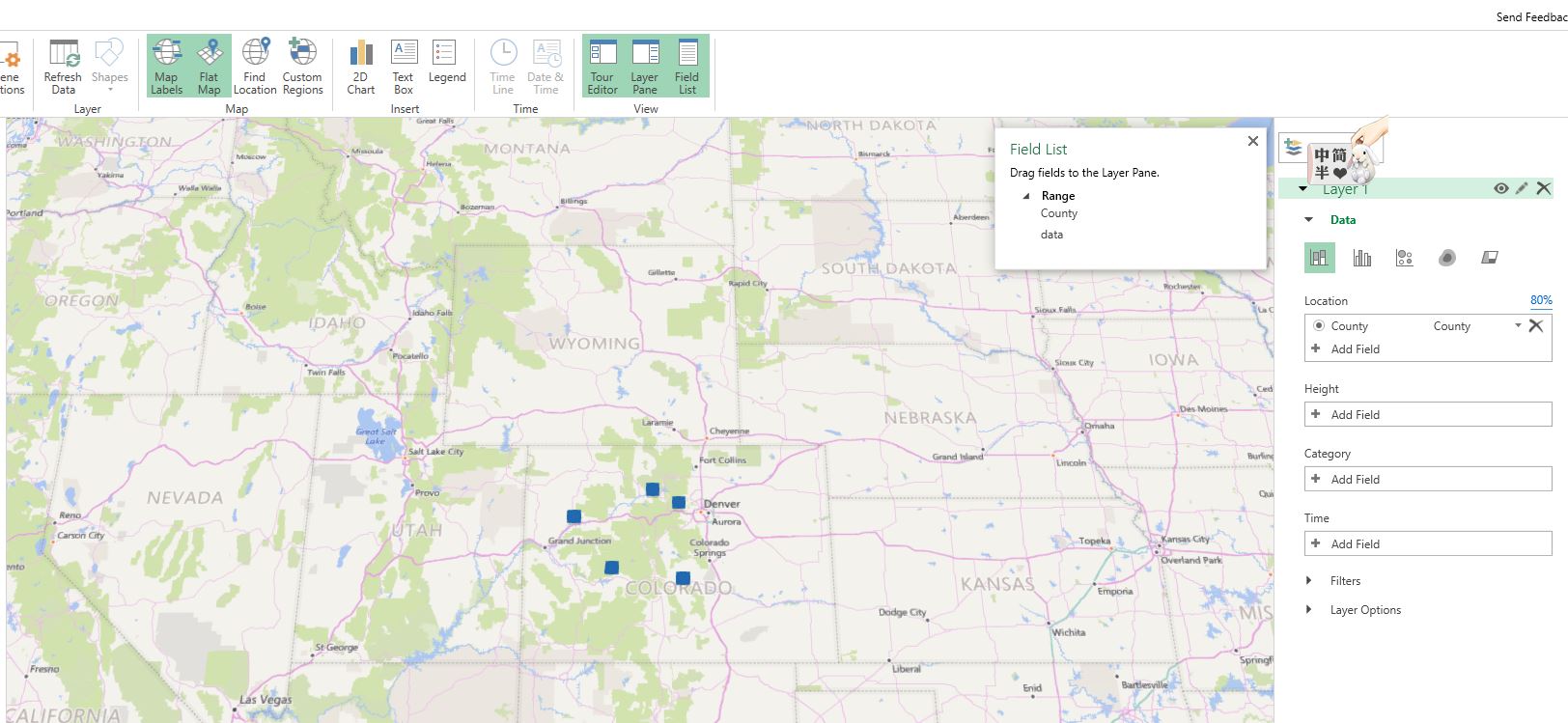Close the Field List popup

1252,141
